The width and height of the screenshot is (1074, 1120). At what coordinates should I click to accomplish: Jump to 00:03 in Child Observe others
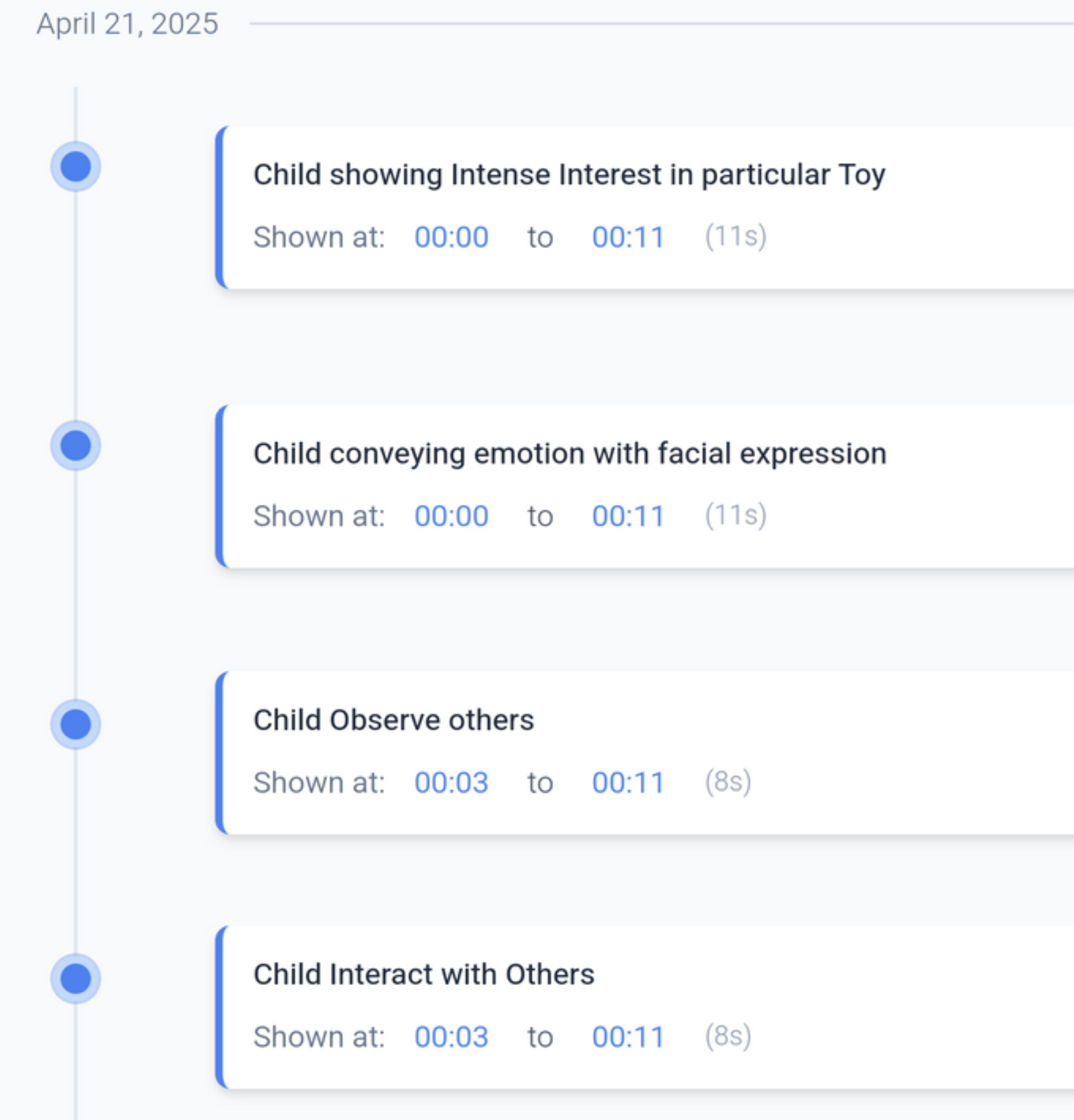coord(452,782)
